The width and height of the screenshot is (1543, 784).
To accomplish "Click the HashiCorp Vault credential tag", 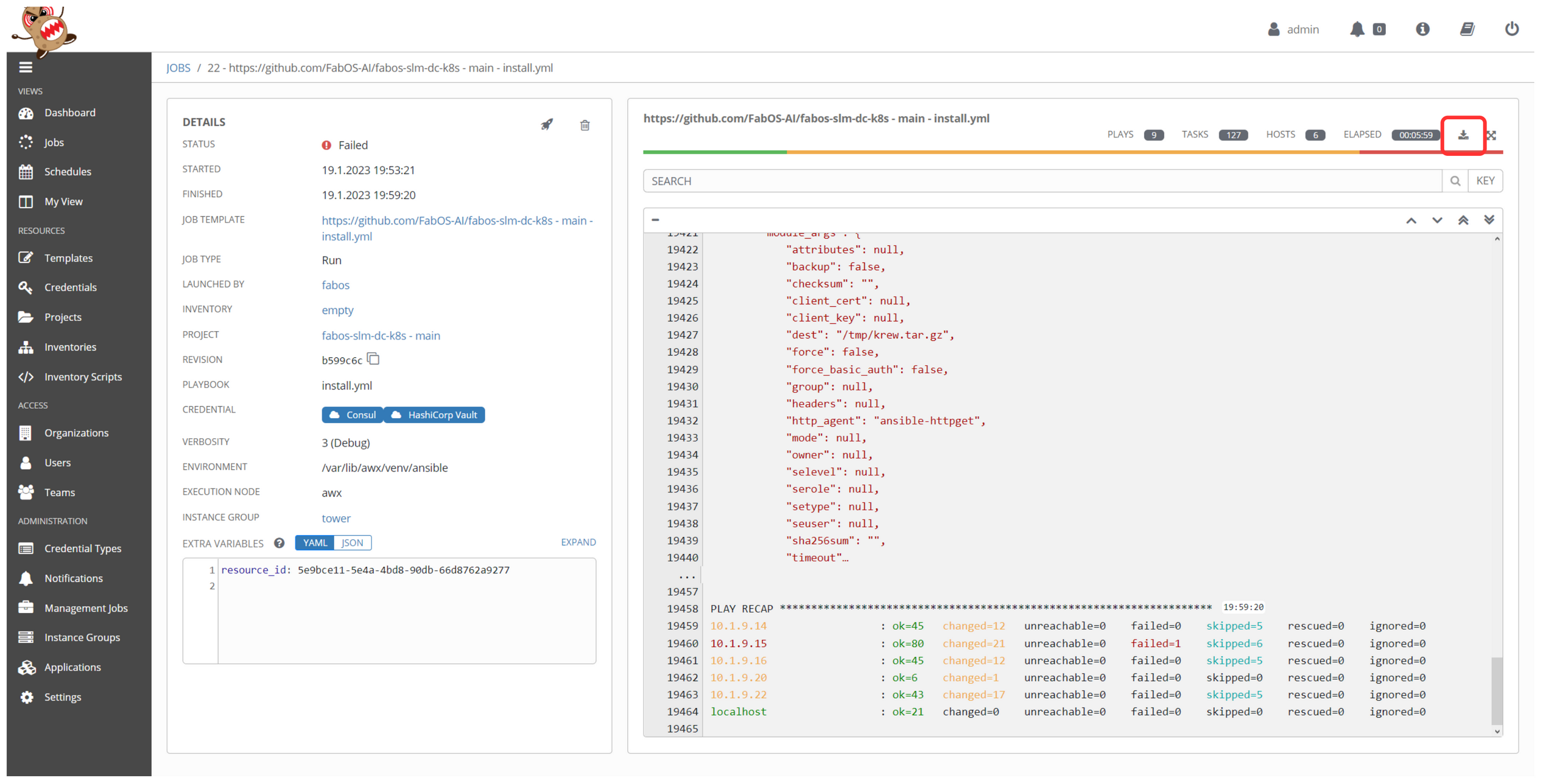I will point(434,415).
